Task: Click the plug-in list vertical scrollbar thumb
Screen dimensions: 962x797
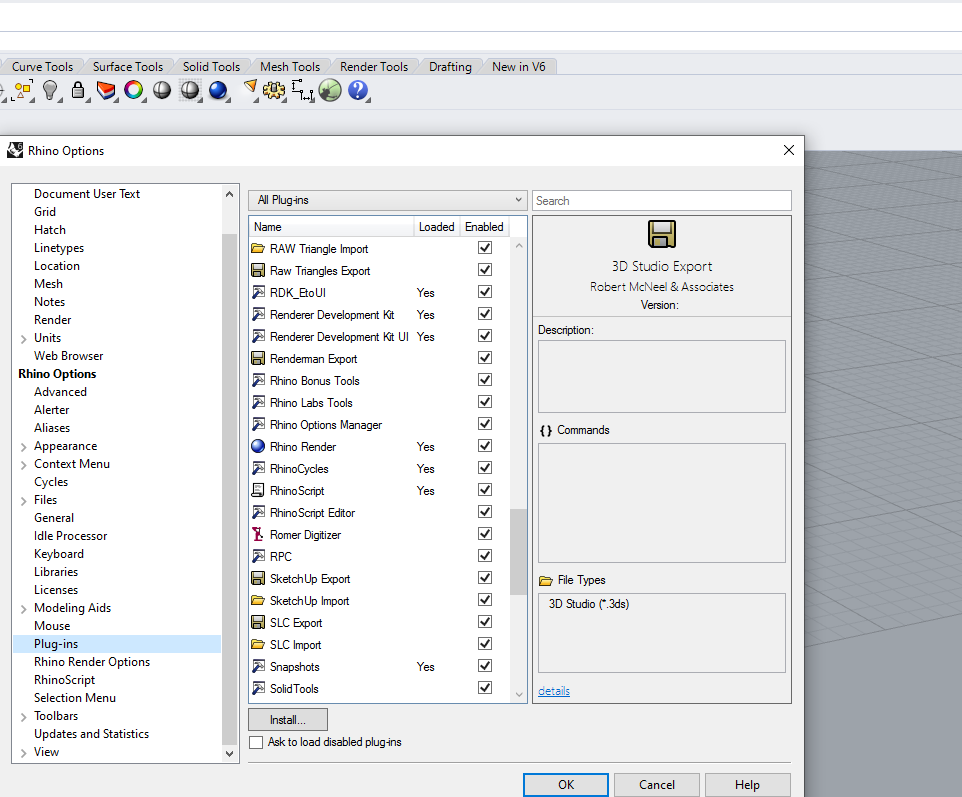Action: (x=518, y=552)
